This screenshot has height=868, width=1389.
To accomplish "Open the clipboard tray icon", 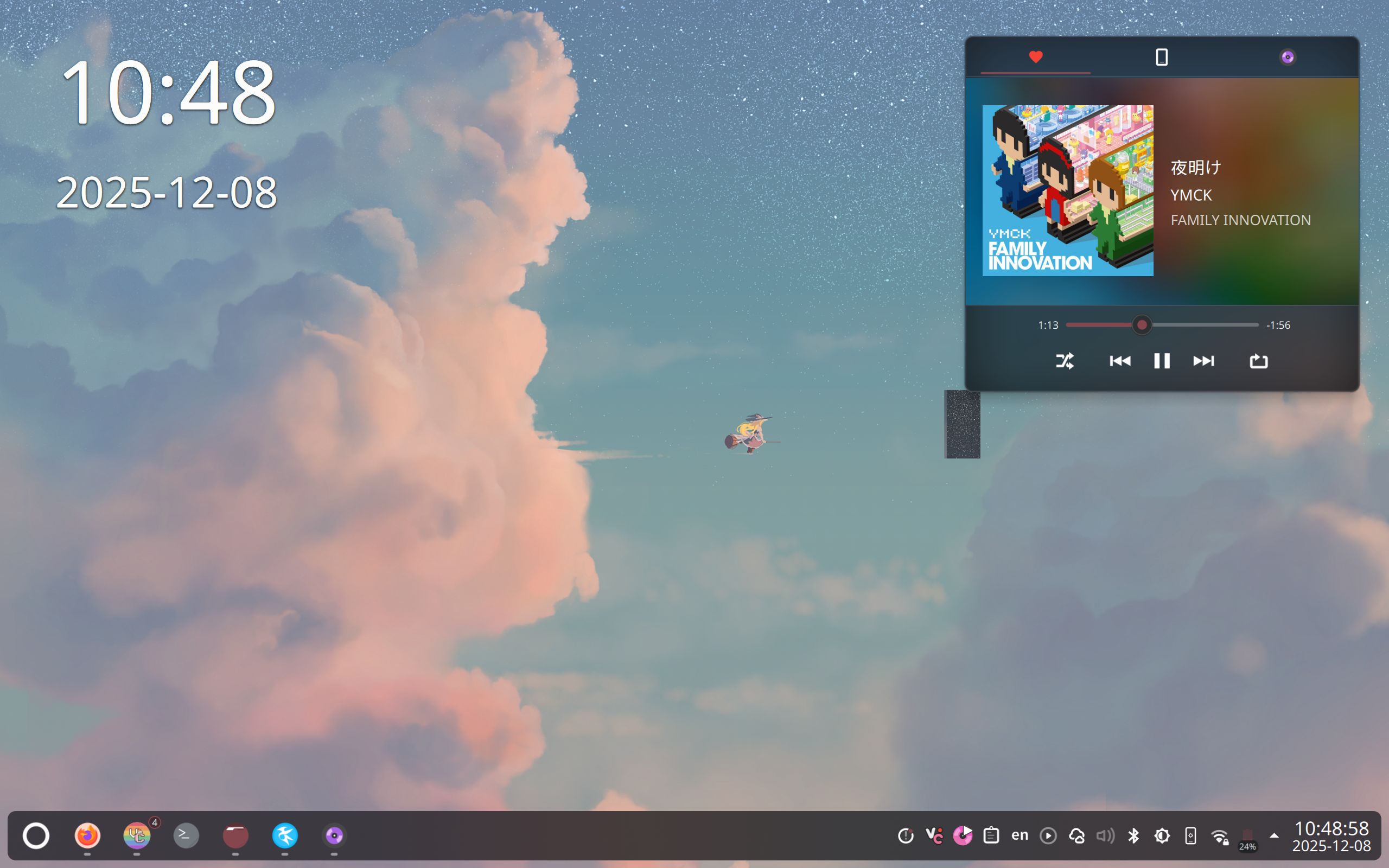I will point(991,836).
